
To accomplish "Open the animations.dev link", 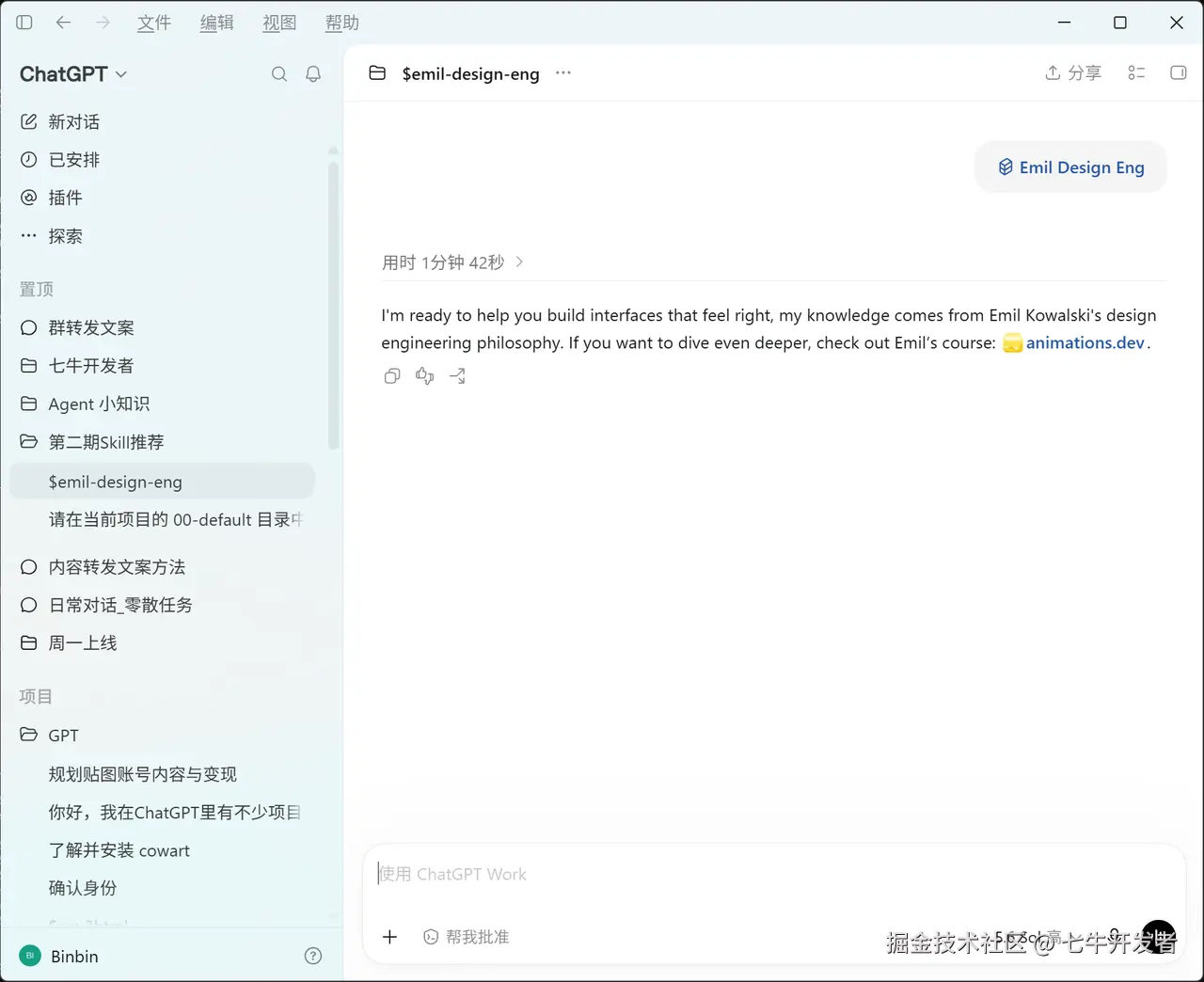I will (1085, 342).
